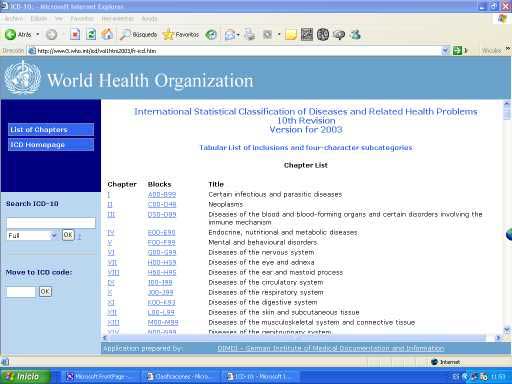The image size is (512, 384).
Task: Open the L00-L99 skin diseases block link
Action: coord(161,312)
